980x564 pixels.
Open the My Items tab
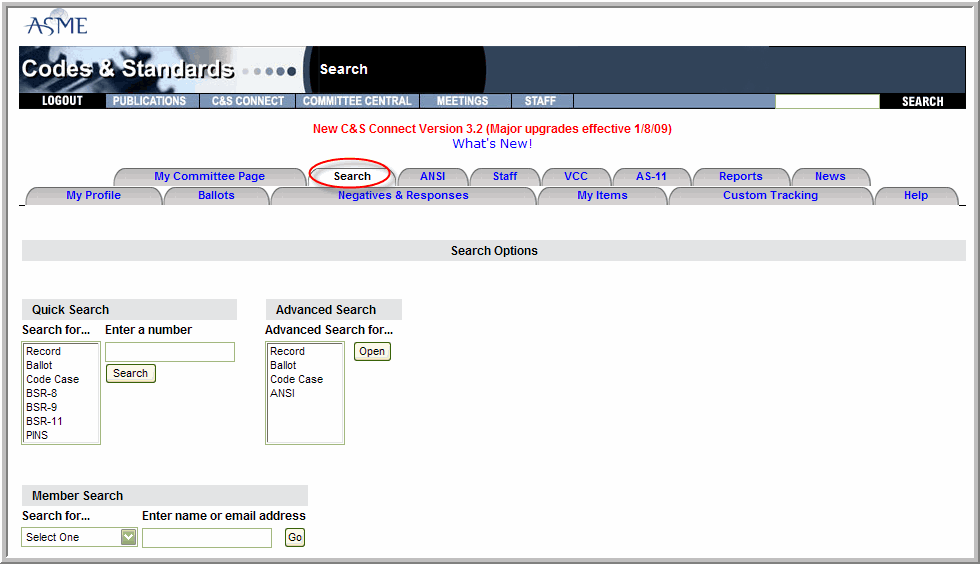[x=602, y=195]
